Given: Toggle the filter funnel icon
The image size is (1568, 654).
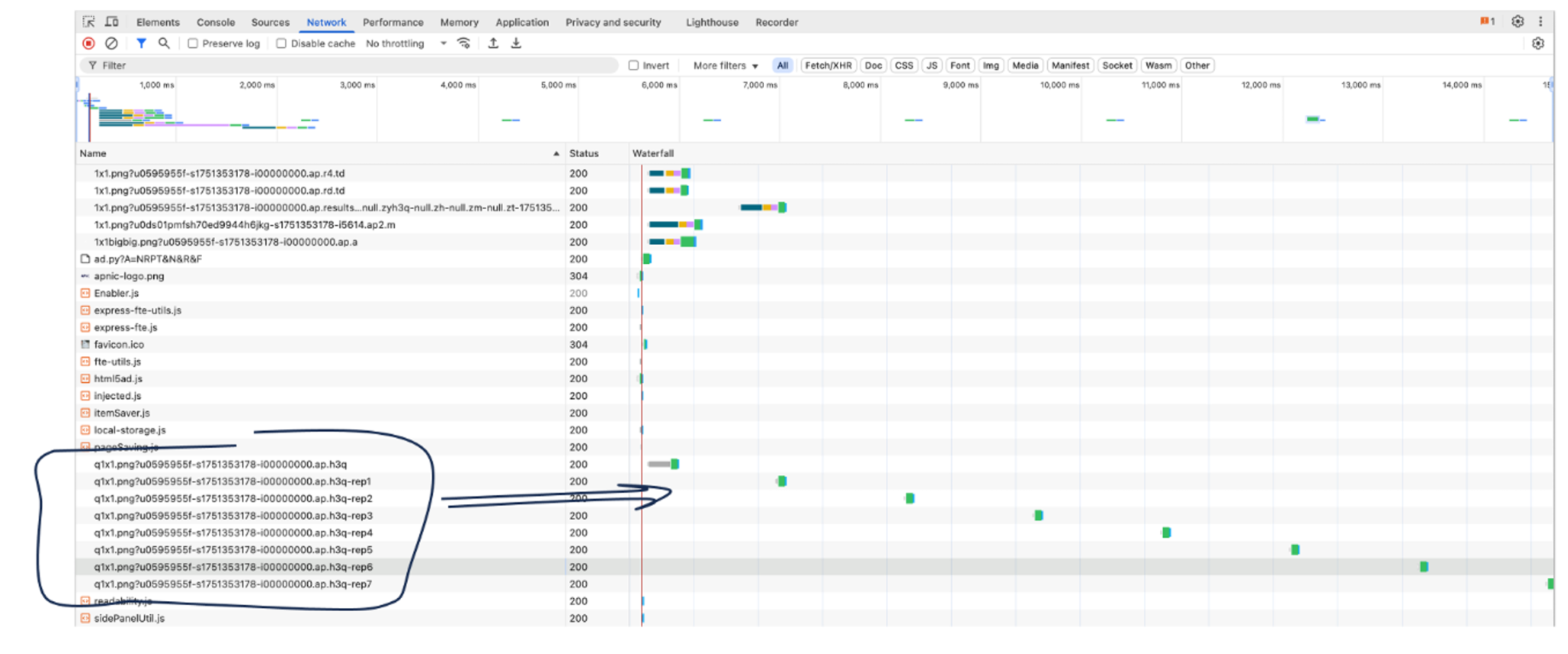Looking at the screenshot, I should tap(141, 44).
